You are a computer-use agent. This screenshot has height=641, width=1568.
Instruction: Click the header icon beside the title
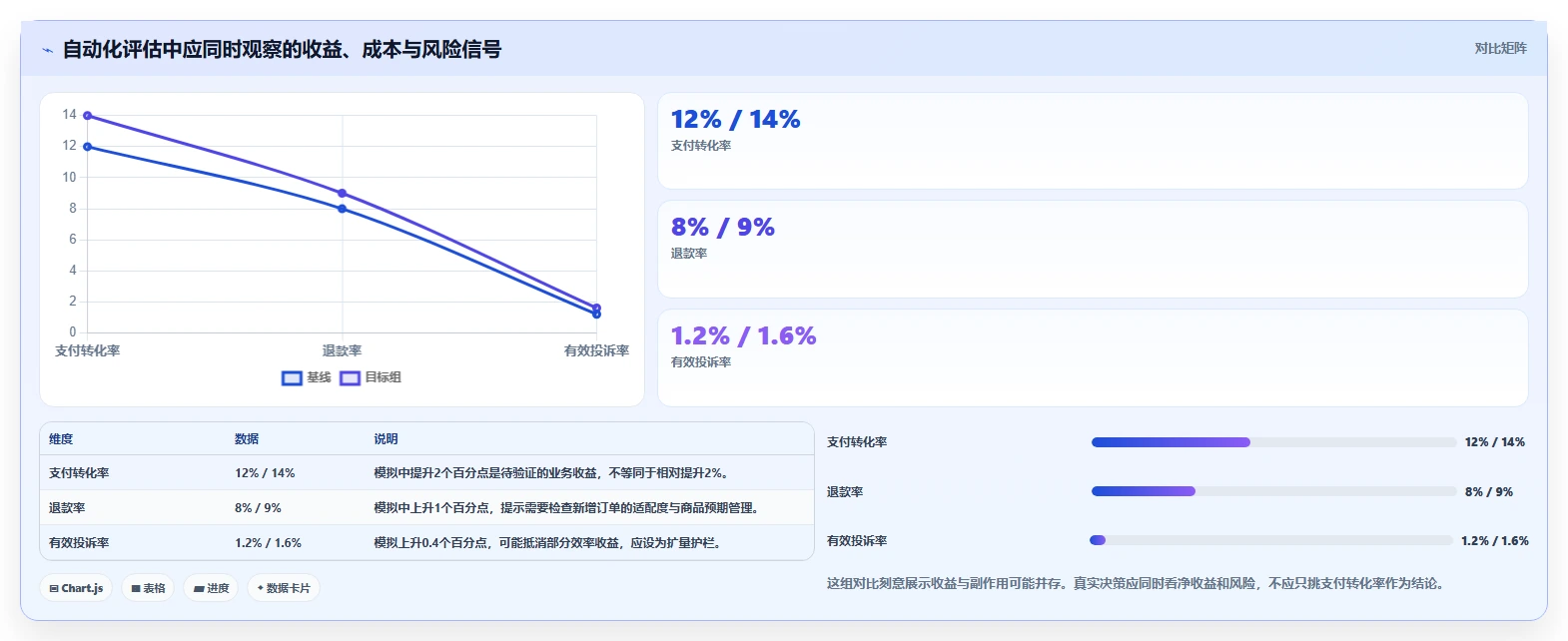(x=47, y=50)
